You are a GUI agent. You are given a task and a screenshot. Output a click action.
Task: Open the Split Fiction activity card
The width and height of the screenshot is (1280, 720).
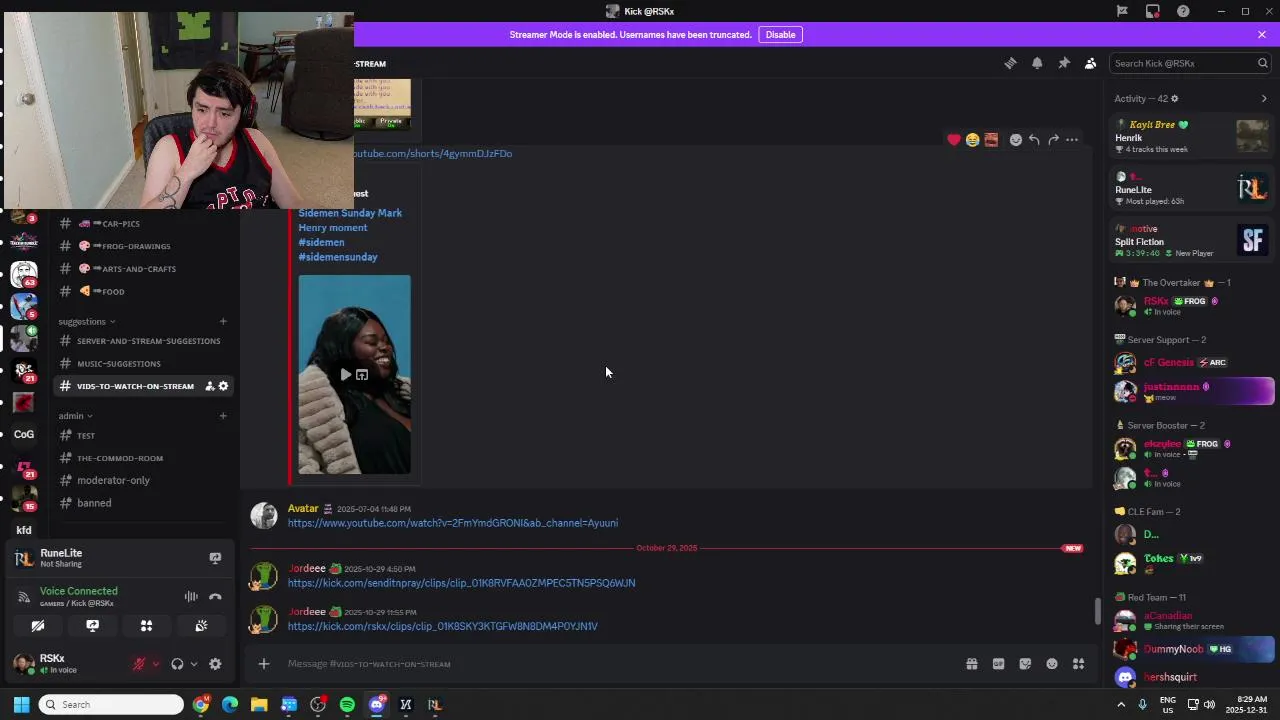click(x=1192, y=241)
